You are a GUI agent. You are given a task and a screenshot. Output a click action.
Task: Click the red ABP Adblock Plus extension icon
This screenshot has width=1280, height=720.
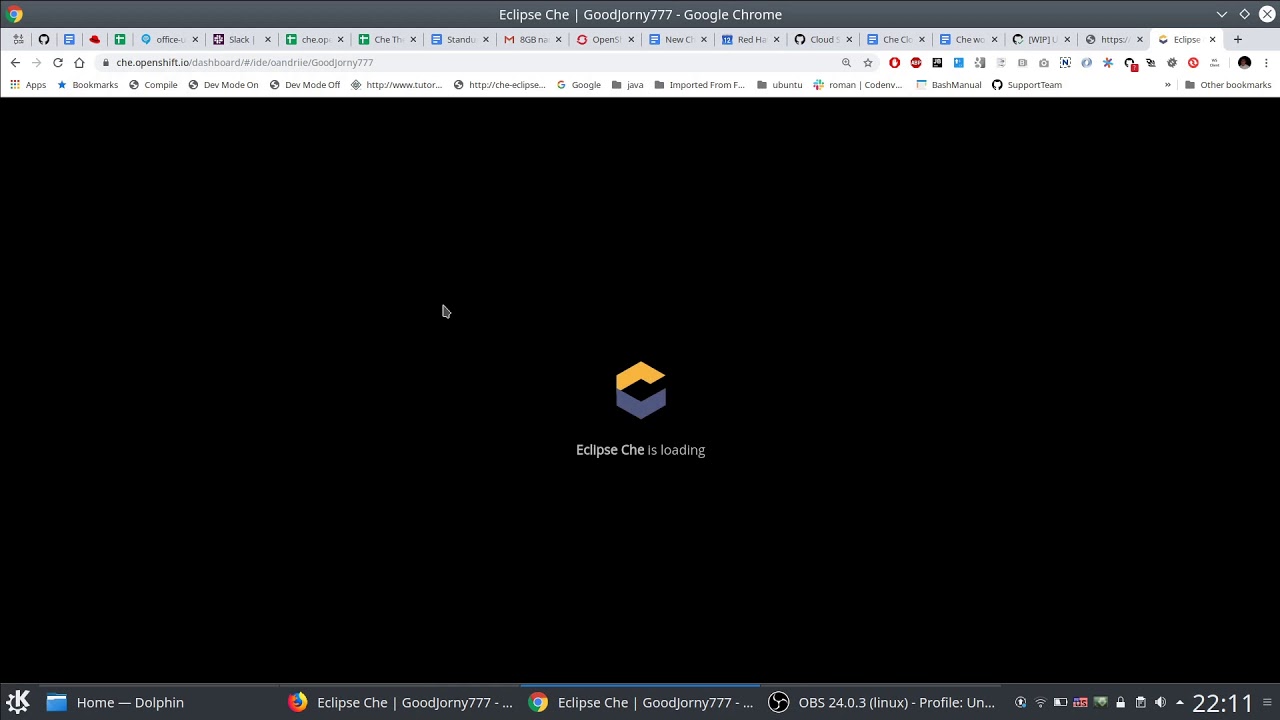point(916,62)
